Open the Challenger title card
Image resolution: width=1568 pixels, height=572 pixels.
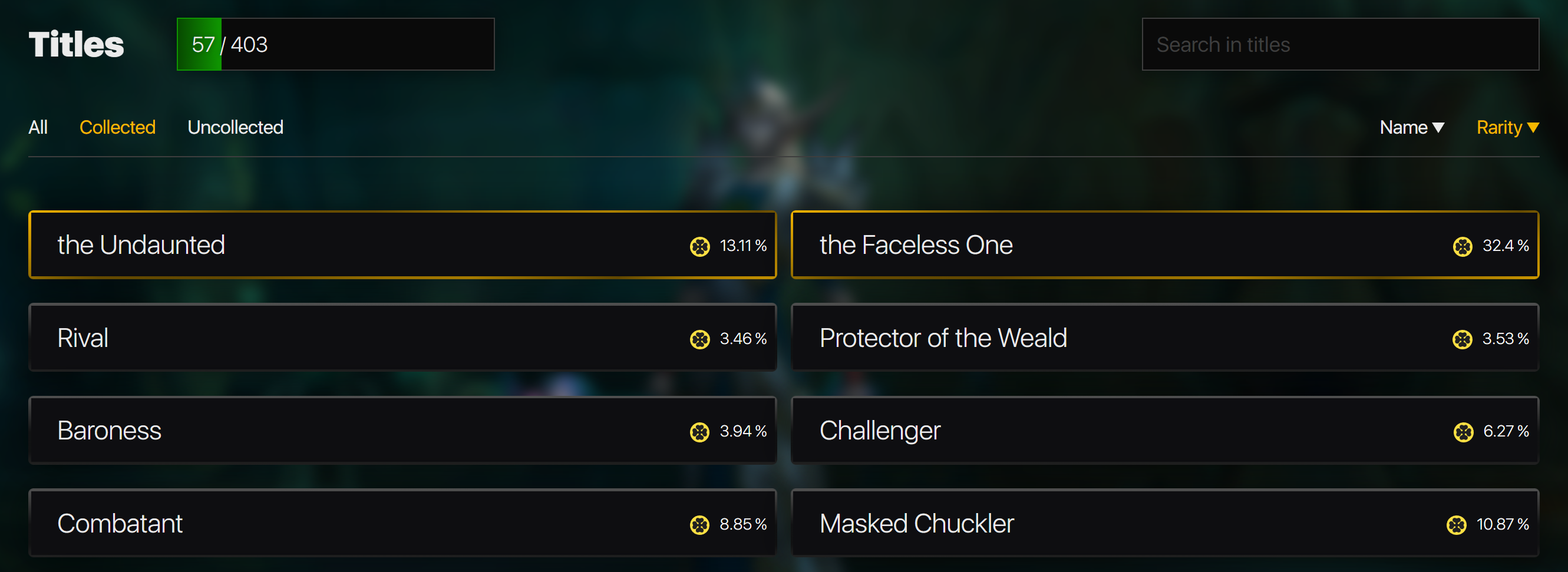click(1164, 430)
